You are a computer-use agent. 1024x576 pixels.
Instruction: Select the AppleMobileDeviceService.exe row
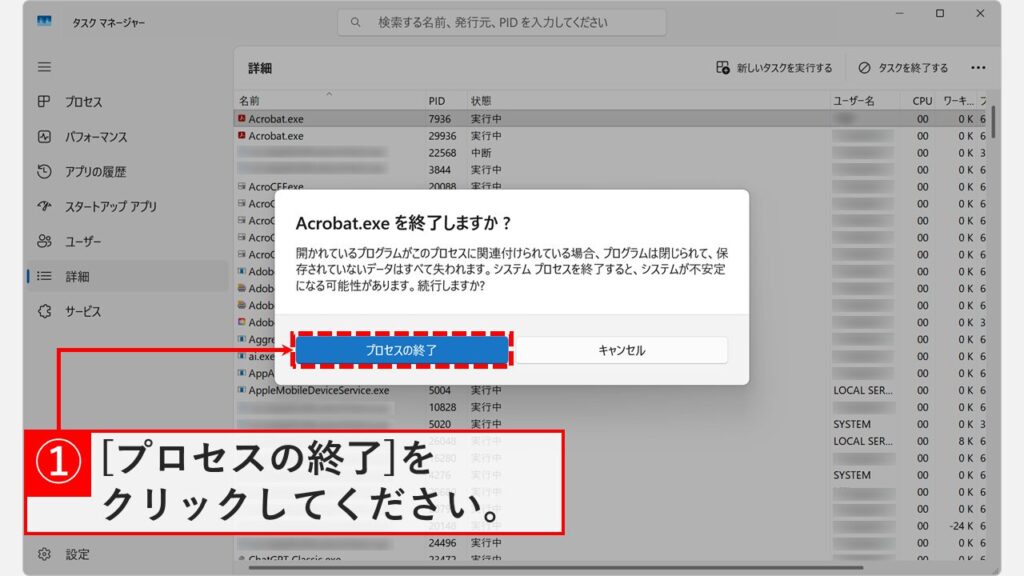tap(611, 390)
